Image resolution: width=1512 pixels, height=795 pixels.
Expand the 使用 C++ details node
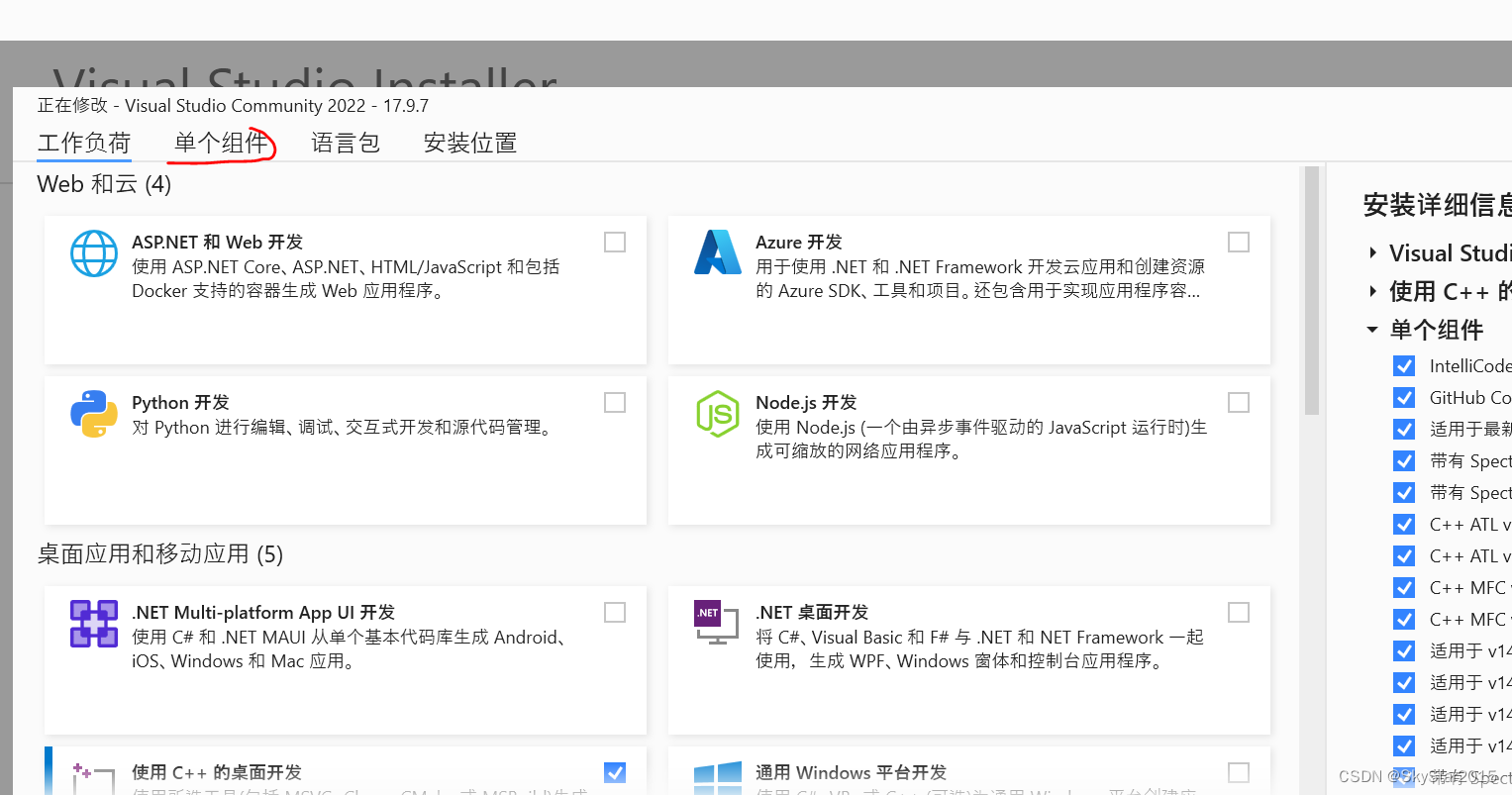(x=1372, y=291)
